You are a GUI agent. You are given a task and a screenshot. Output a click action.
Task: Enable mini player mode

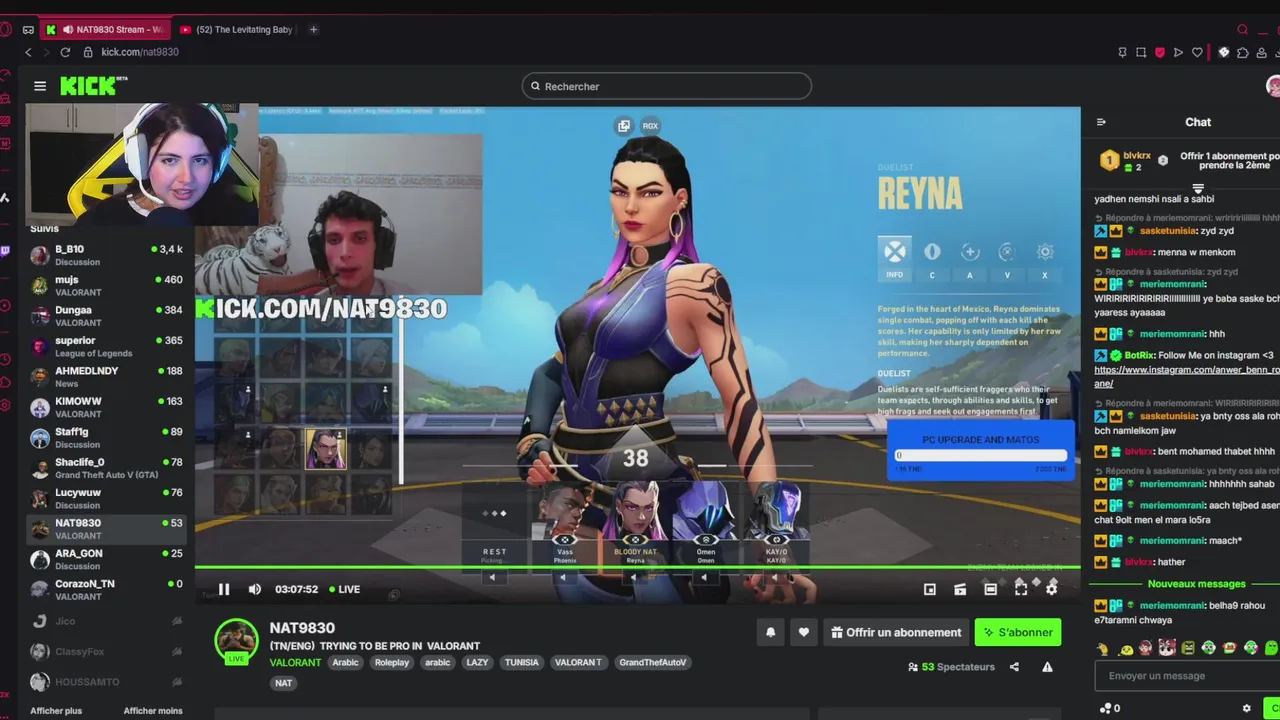[x=930, y=589]
